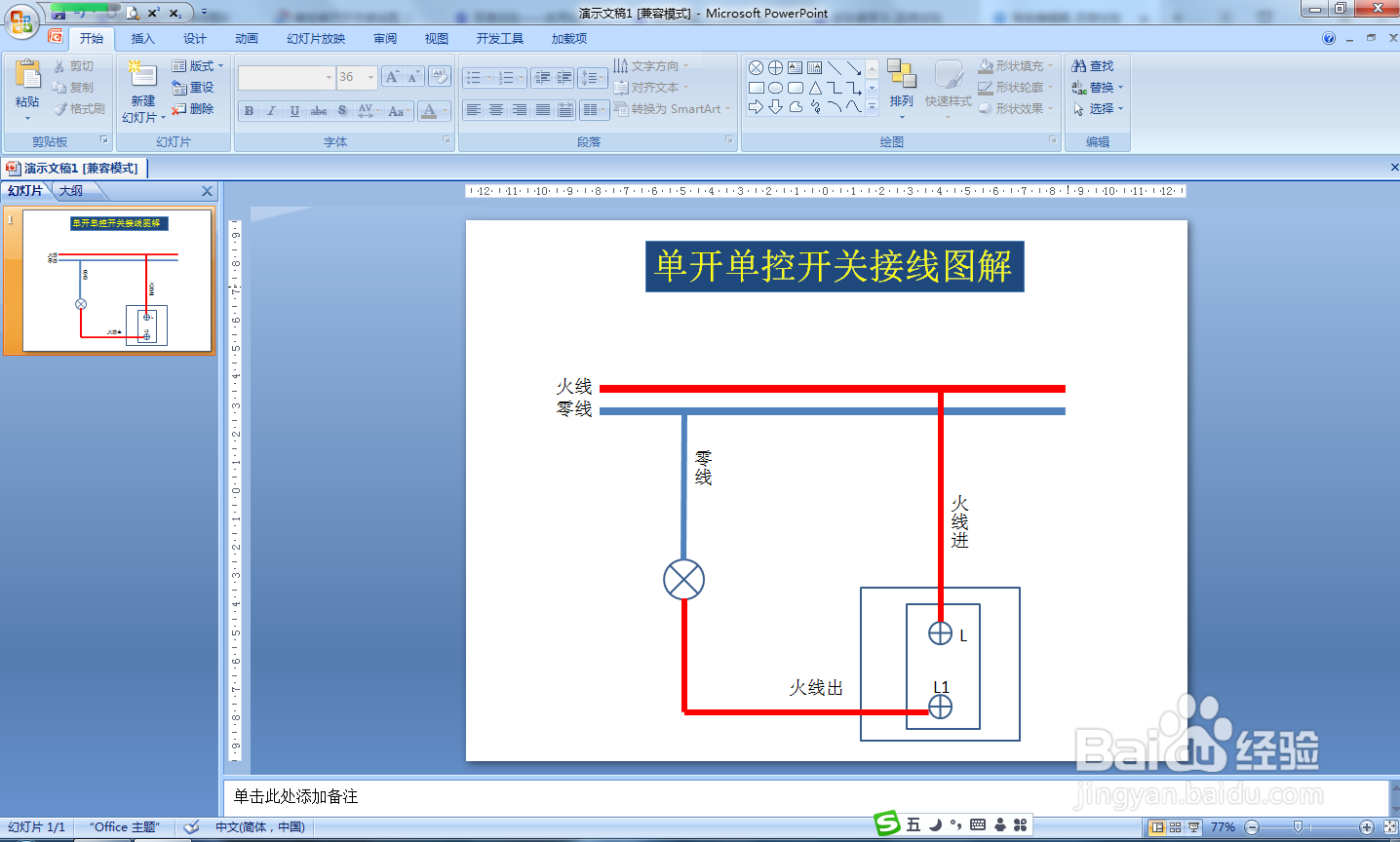Screen dimensions: 1400x842
Task: Toggle Center text alignment
Action: (x=496, y=110)
